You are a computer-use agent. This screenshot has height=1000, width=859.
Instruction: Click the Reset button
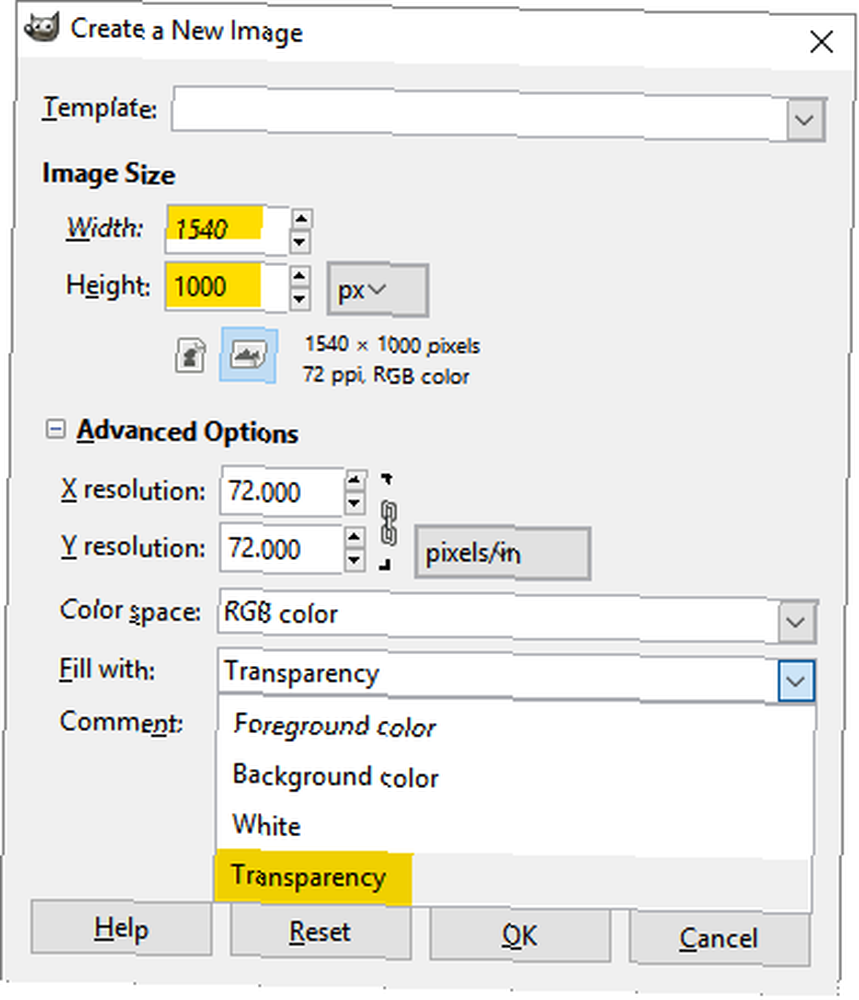pos(320,932)
